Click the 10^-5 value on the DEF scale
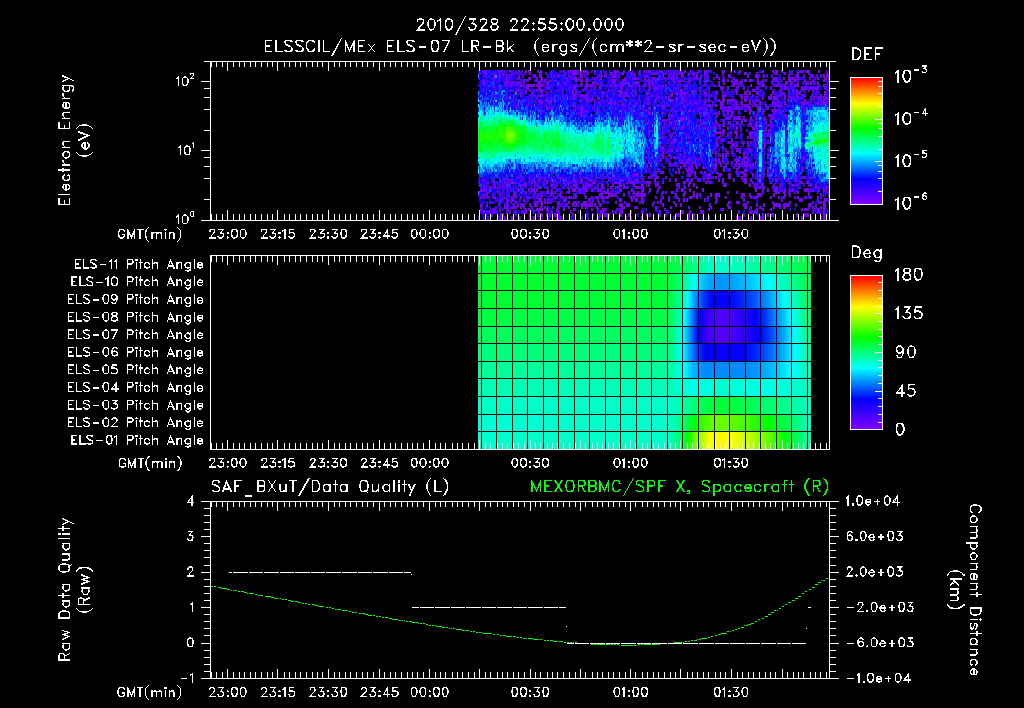Image resolution: width=1024 pixels, height=708 pixels. [x=910, y=159]
